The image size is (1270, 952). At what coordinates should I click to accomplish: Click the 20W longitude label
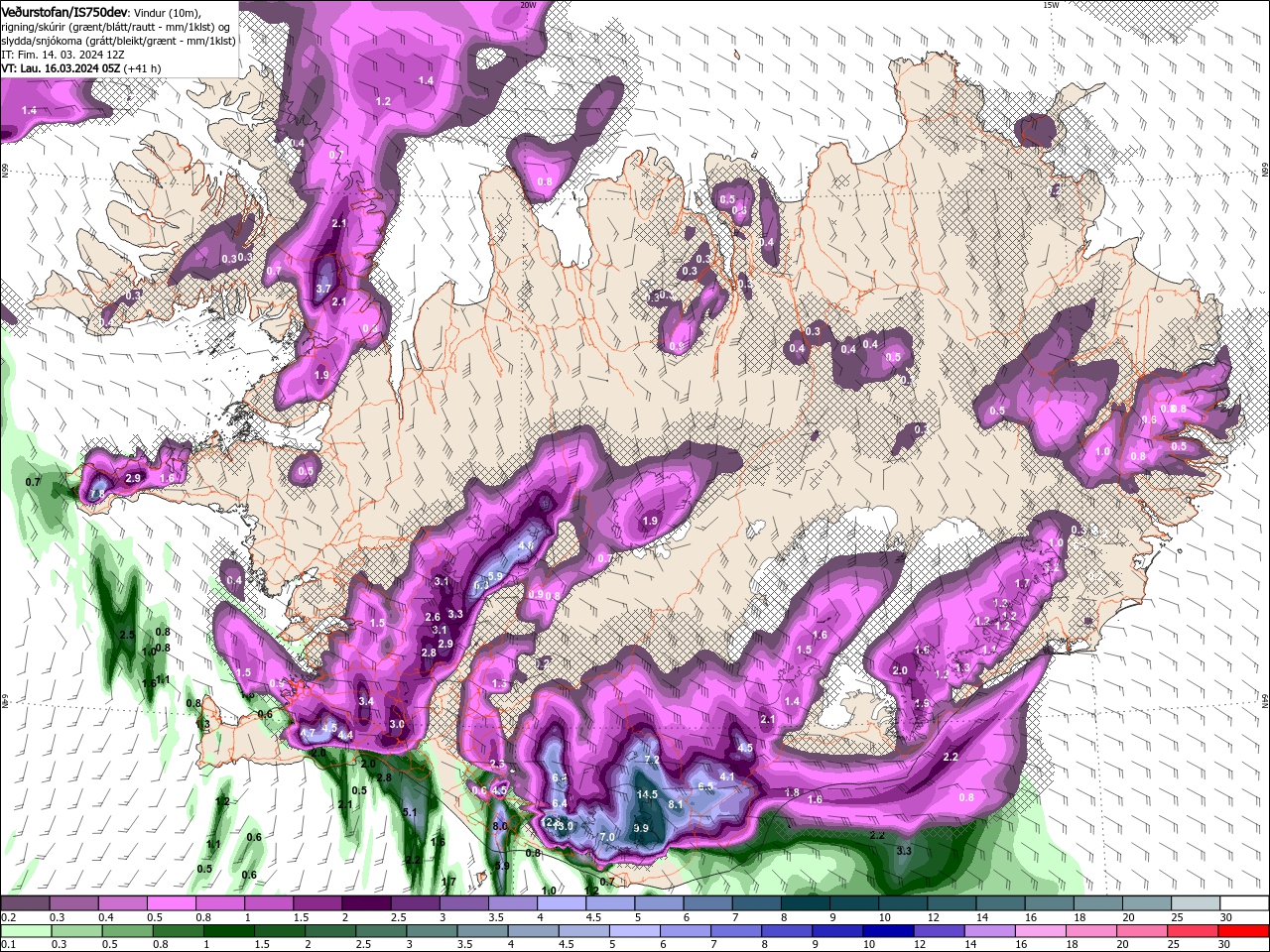[x=528, y=5]
